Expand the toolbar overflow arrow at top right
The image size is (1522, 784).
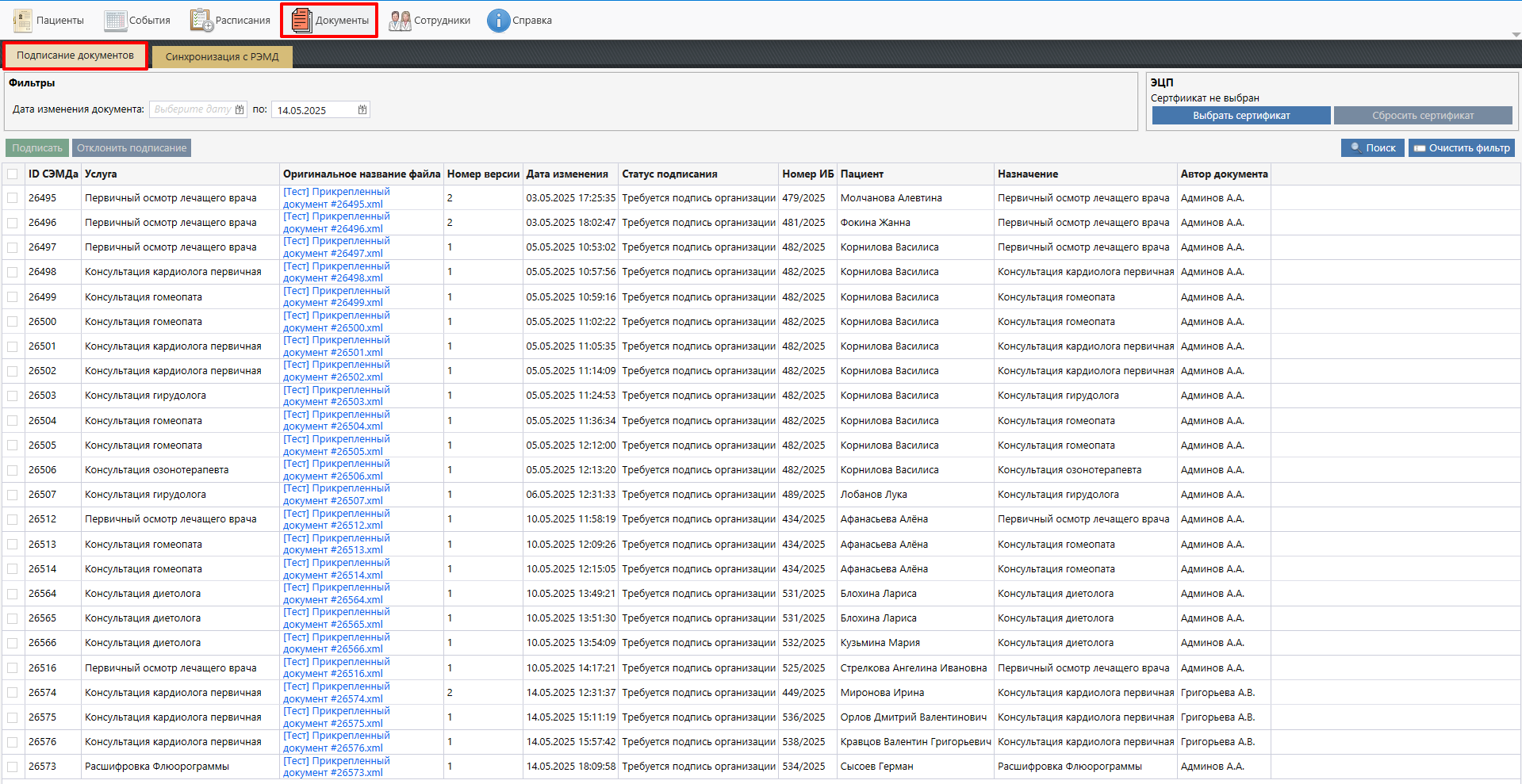[1516, 35]
